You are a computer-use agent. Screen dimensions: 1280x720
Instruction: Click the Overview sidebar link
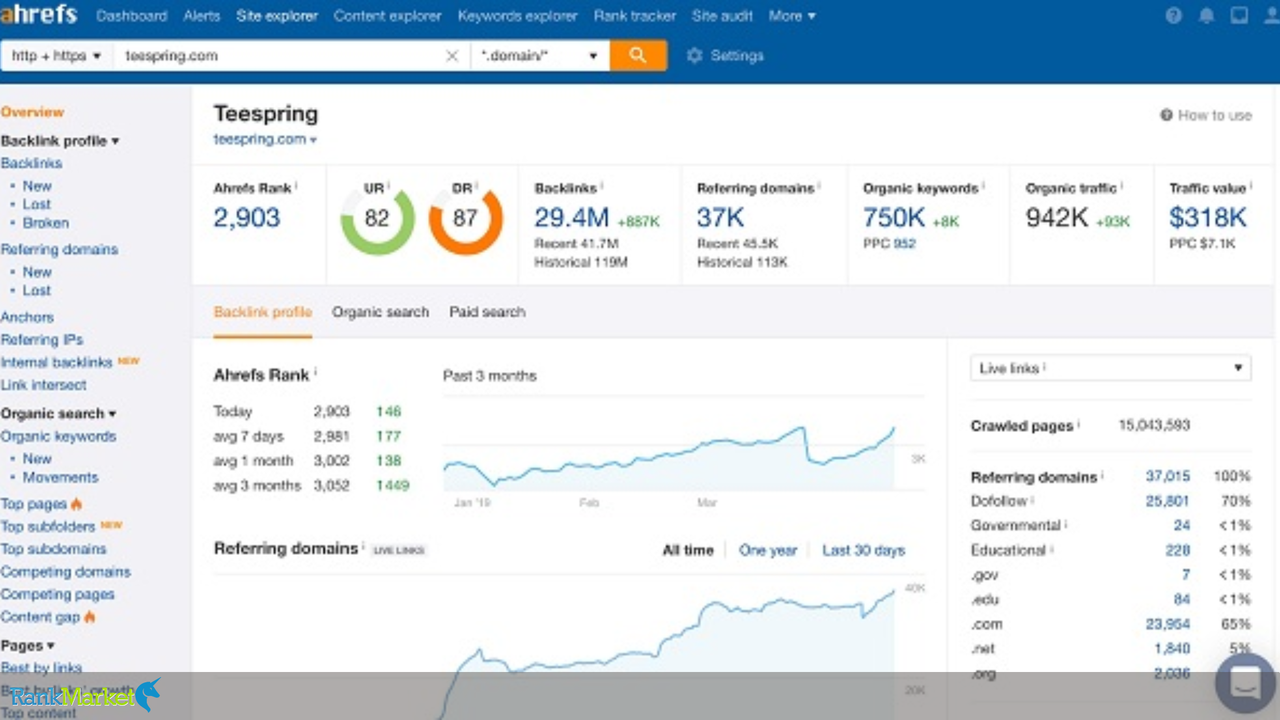click(32, 112)
